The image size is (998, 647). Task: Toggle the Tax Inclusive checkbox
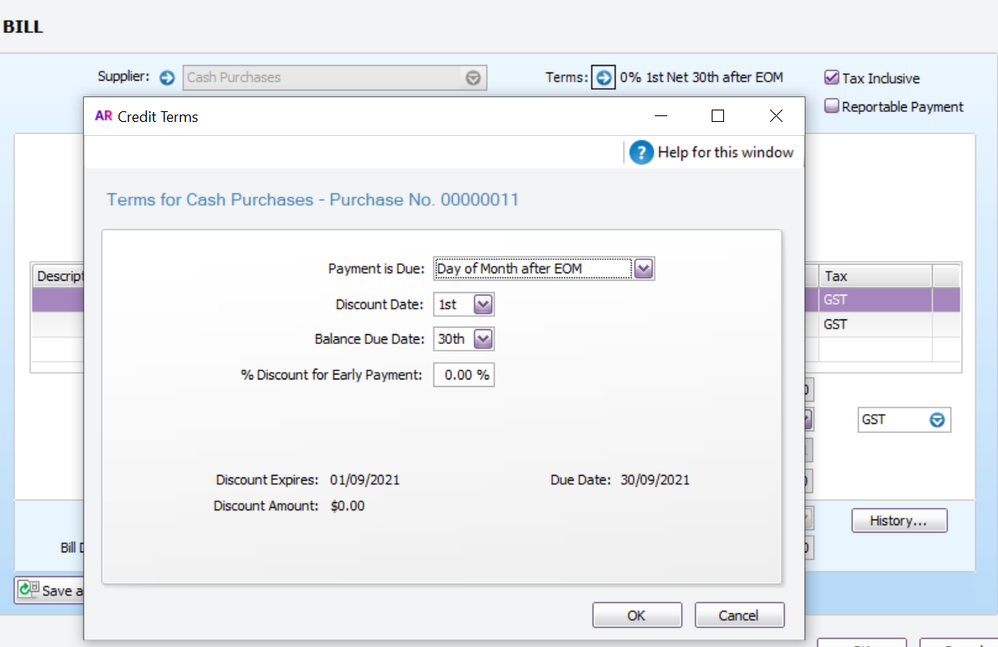(x=831, y=77)
